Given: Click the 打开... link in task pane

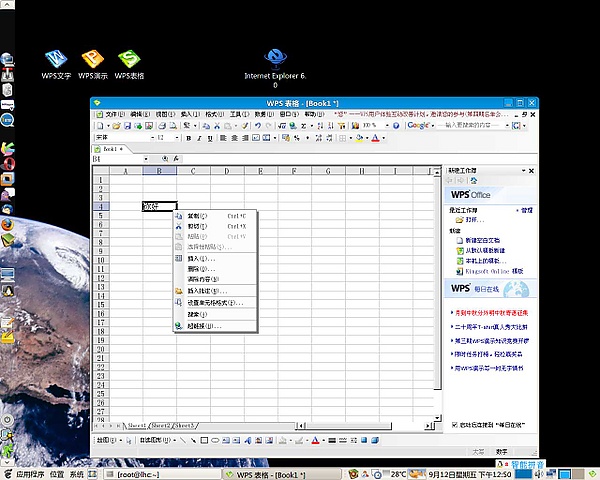Looking at the screenshot, I should pos(474,220).
